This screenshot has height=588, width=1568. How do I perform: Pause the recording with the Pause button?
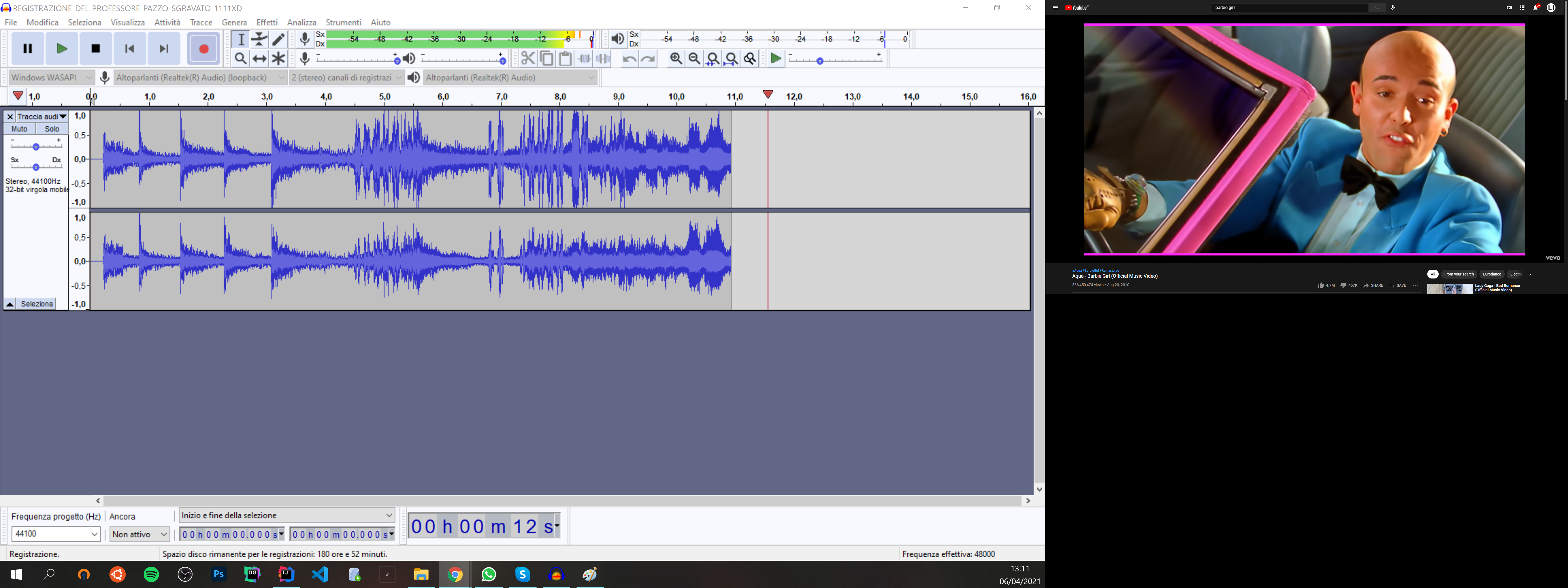click(x=27, y=49)
